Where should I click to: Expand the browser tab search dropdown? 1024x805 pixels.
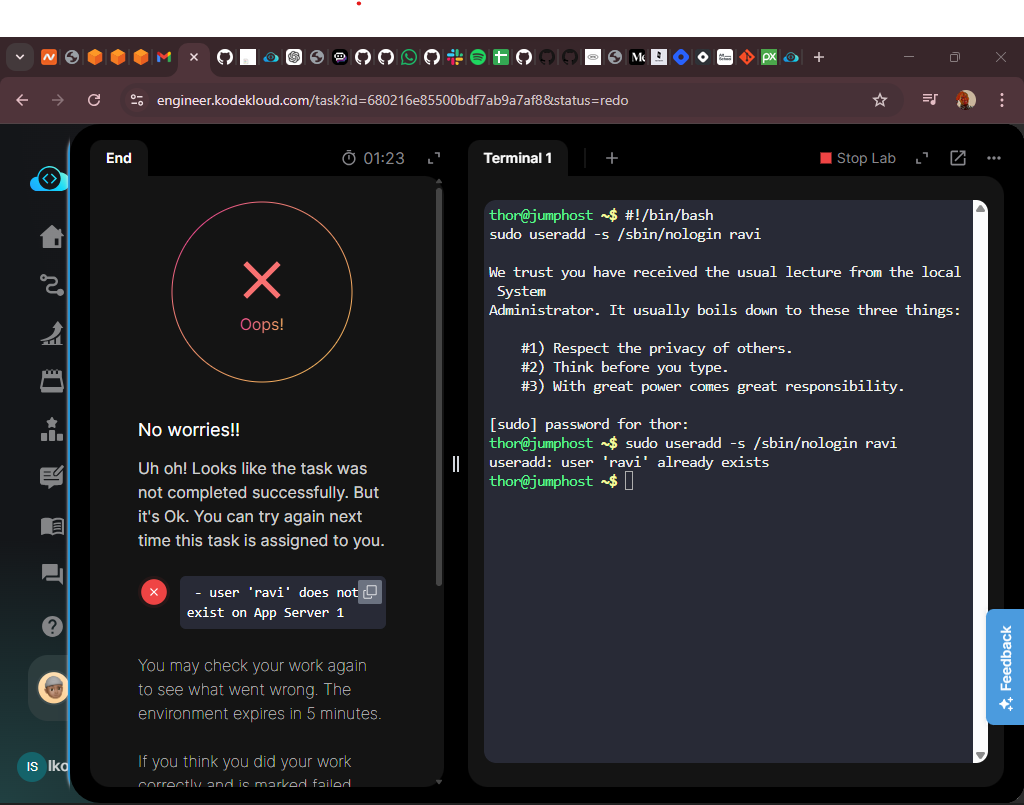[x=19, y=57]
